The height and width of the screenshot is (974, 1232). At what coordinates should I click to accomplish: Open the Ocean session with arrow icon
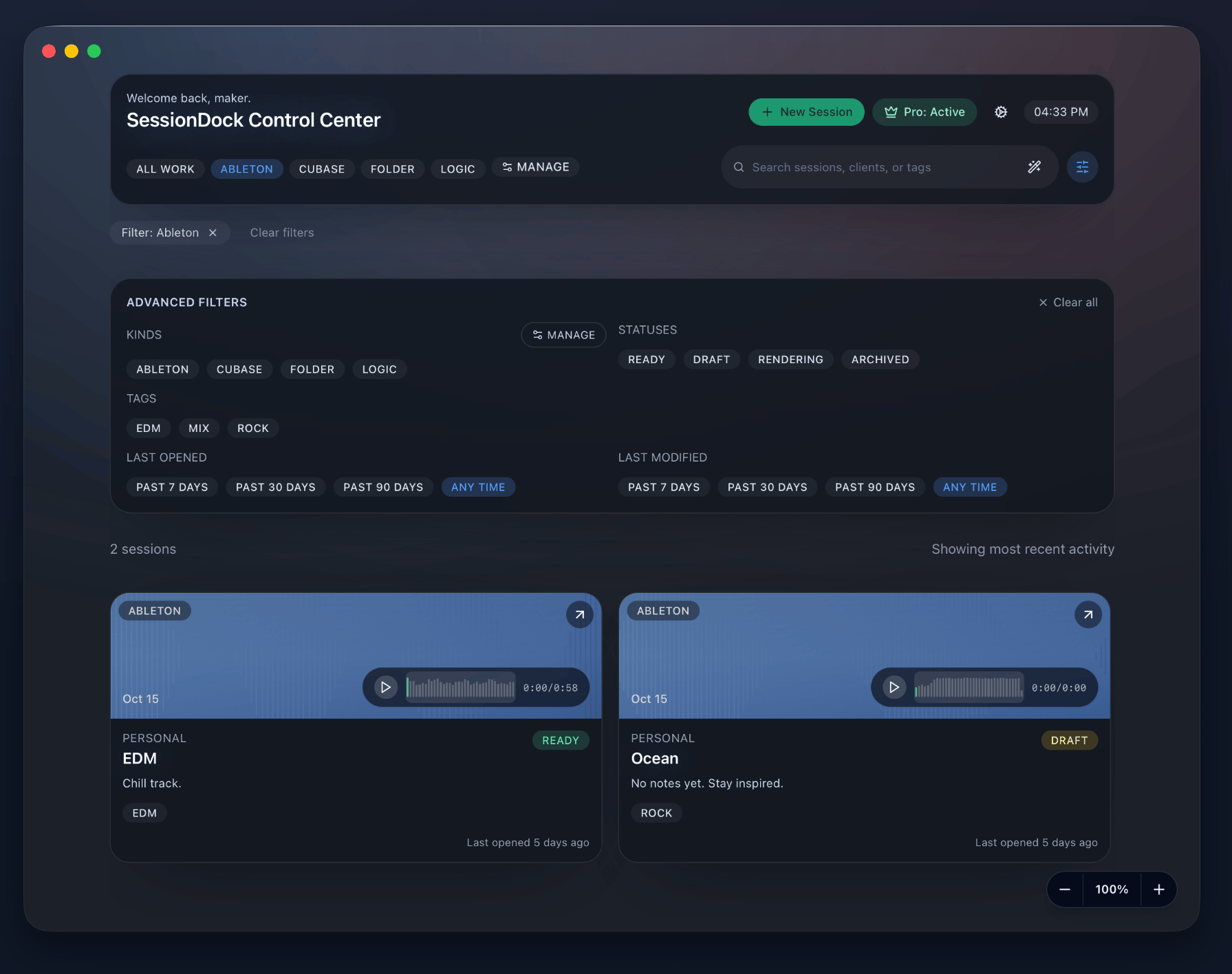(1088, 615)
